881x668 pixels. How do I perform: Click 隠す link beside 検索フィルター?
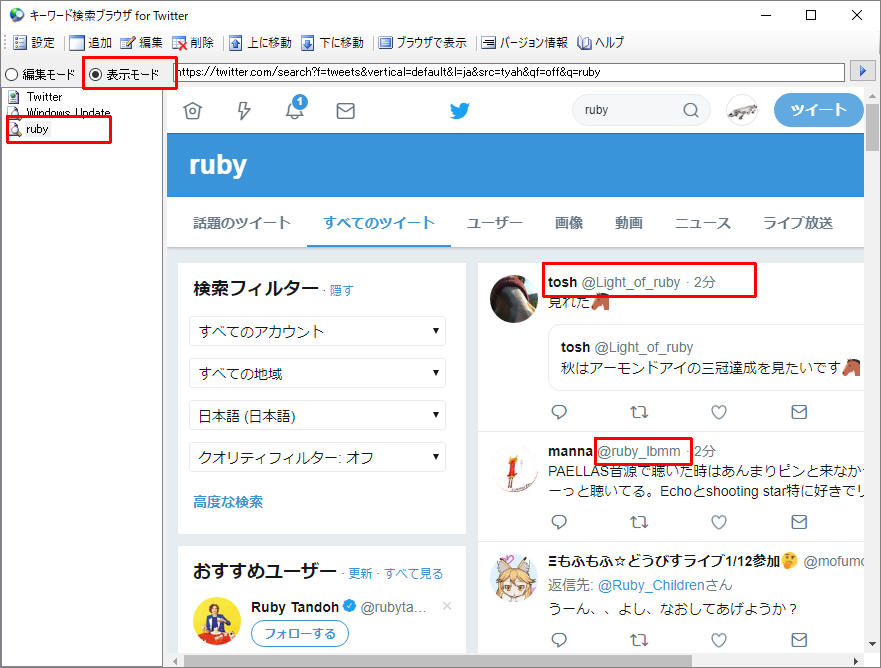click(341, 290)
